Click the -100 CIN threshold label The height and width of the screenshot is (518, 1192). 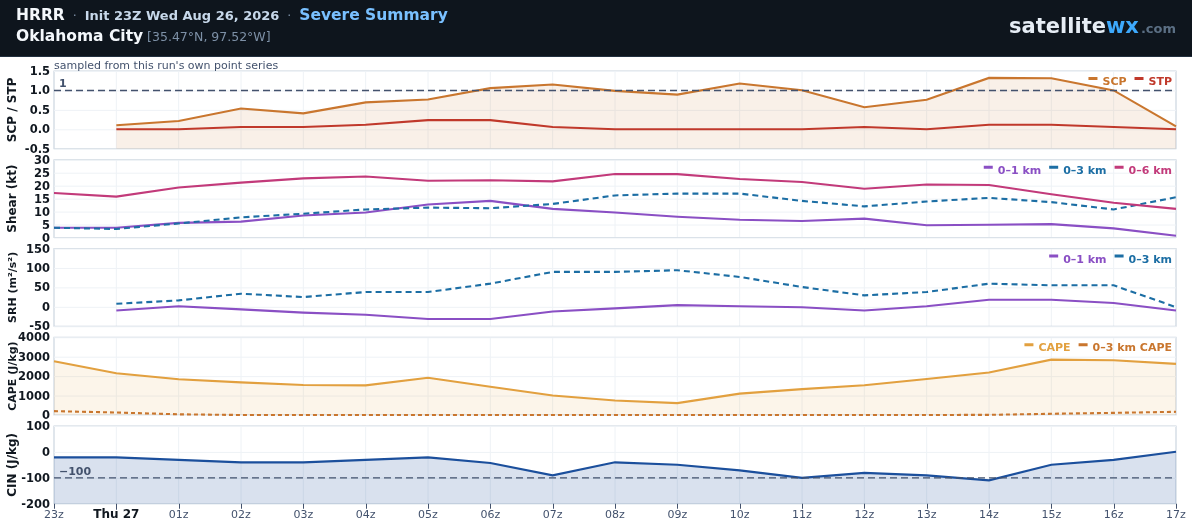tap(75, 472)
